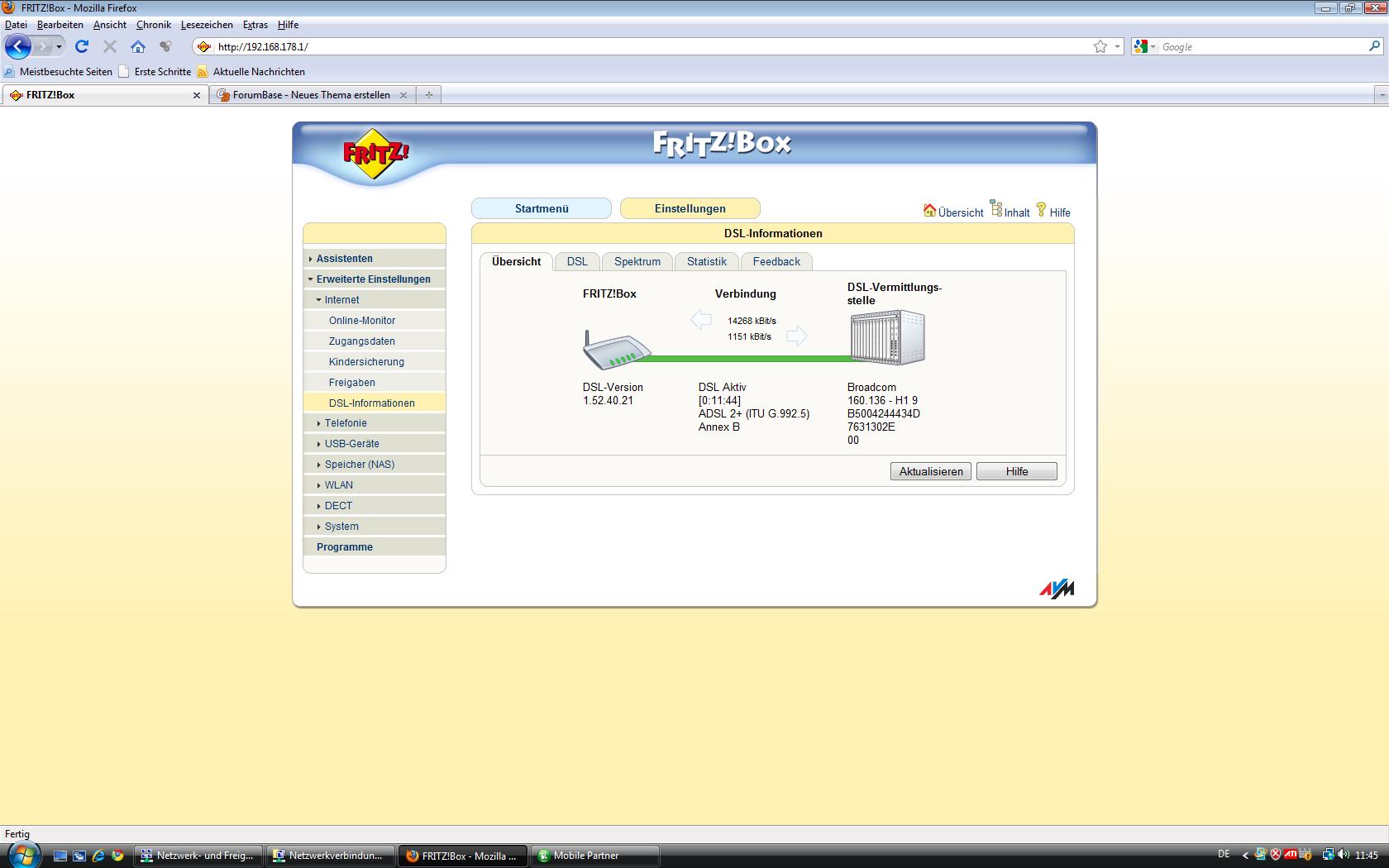Click the Aktualisieren button
The width and height of the screenshot is (1389, 868).
931,471
